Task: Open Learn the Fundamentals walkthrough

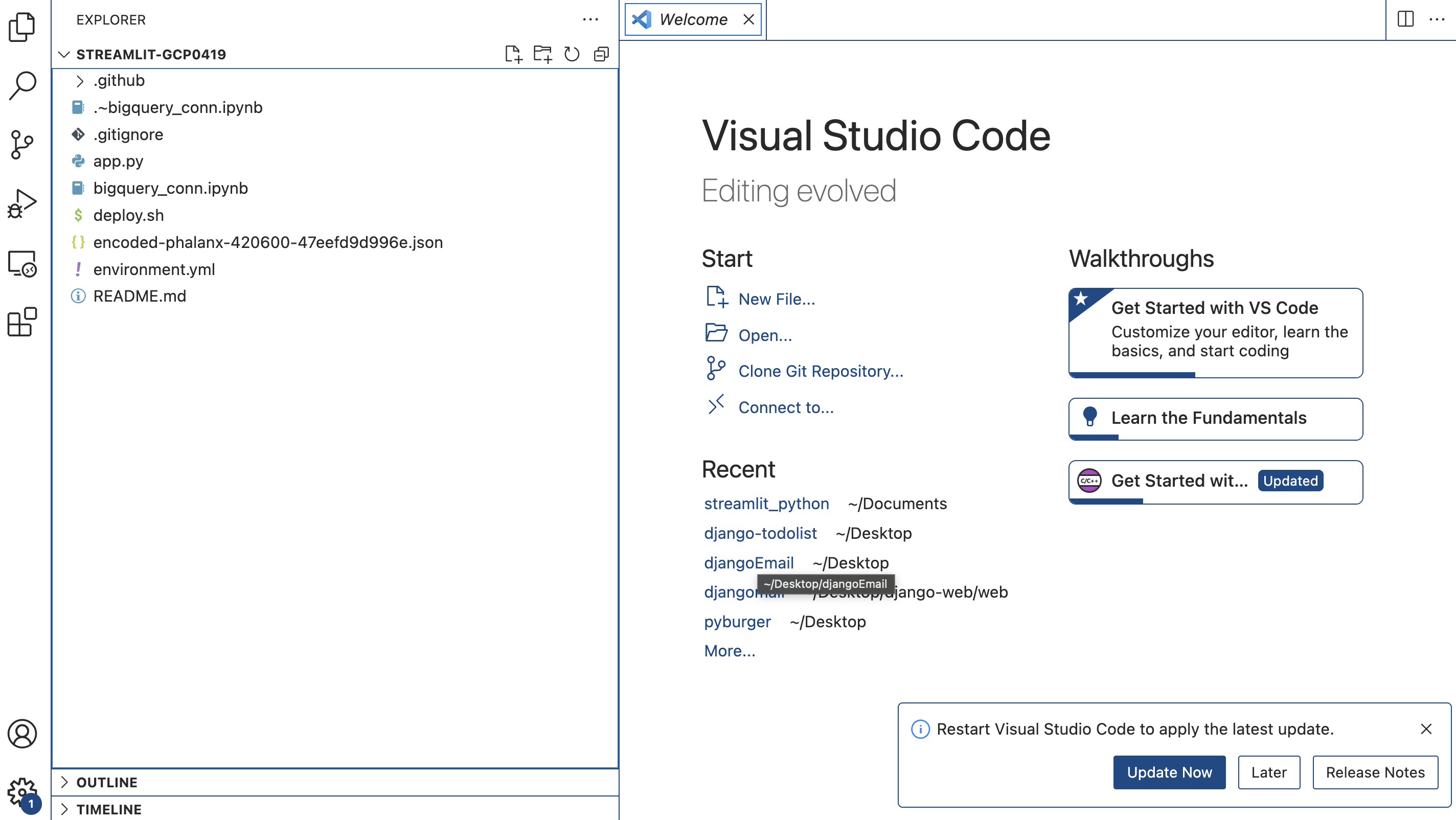Action: [1215, 419]
